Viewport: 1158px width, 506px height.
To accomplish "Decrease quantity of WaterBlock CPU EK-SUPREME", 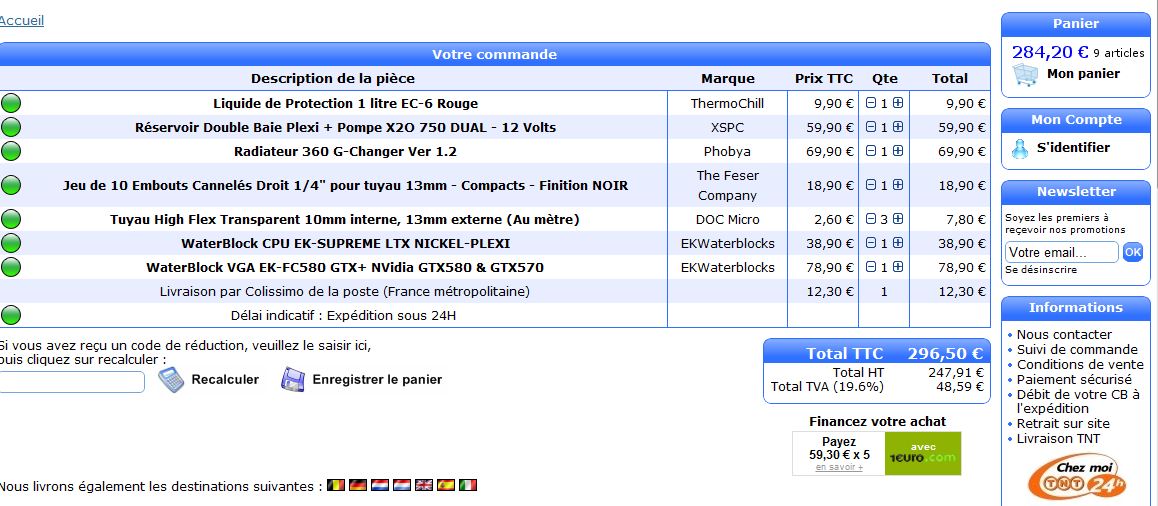I will click(871, 243).
